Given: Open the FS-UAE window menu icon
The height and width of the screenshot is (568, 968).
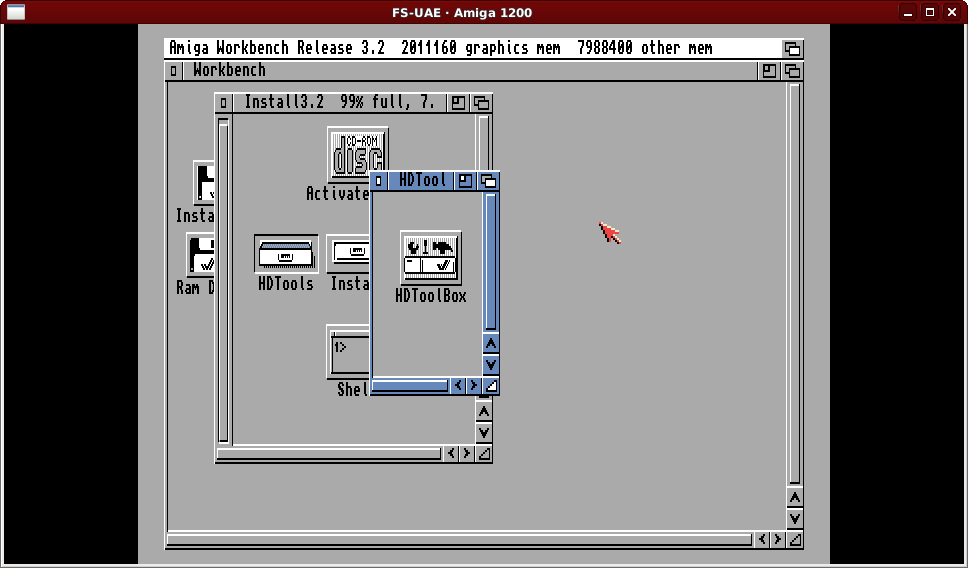Looking at the screenshot, I should pos(16,12).
